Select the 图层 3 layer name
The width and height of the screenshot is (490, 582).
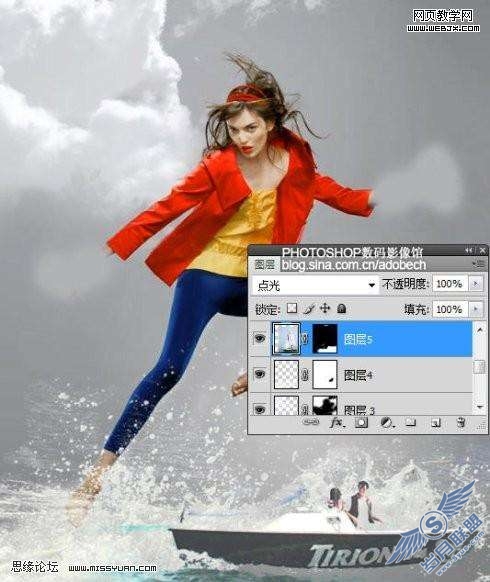point(359,410)
